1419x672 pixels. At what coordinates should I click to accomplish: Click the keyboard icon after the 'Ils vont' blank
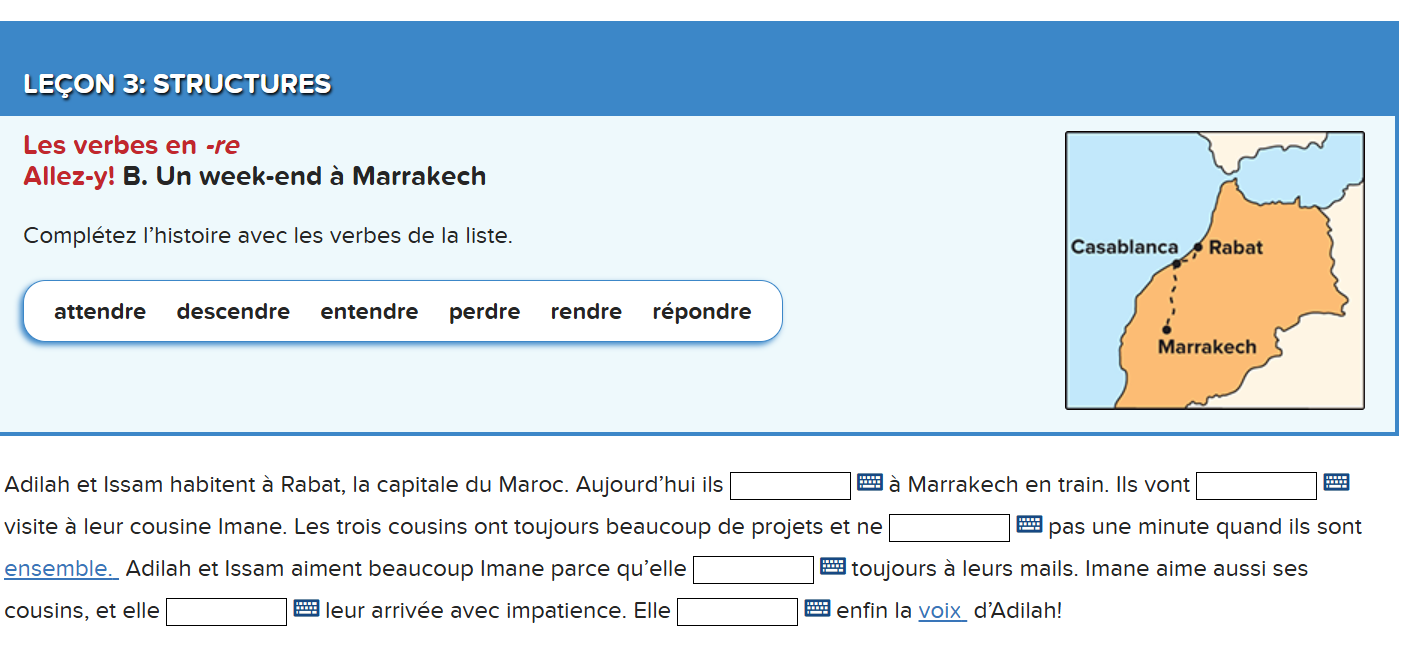pyautogui.click(x=1334, y=483)
